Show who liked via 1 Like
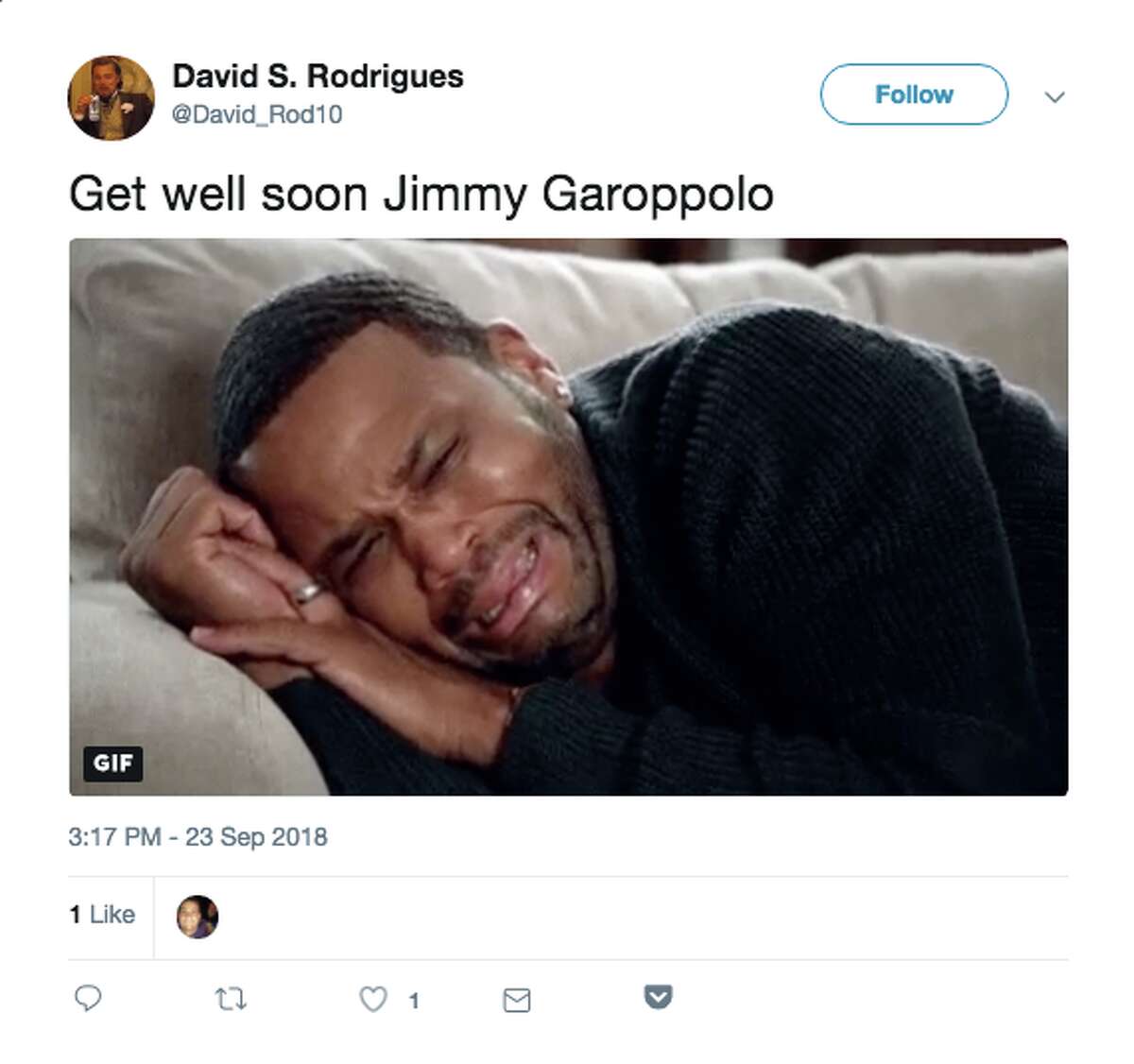1134x1064 pixels. 102,915
